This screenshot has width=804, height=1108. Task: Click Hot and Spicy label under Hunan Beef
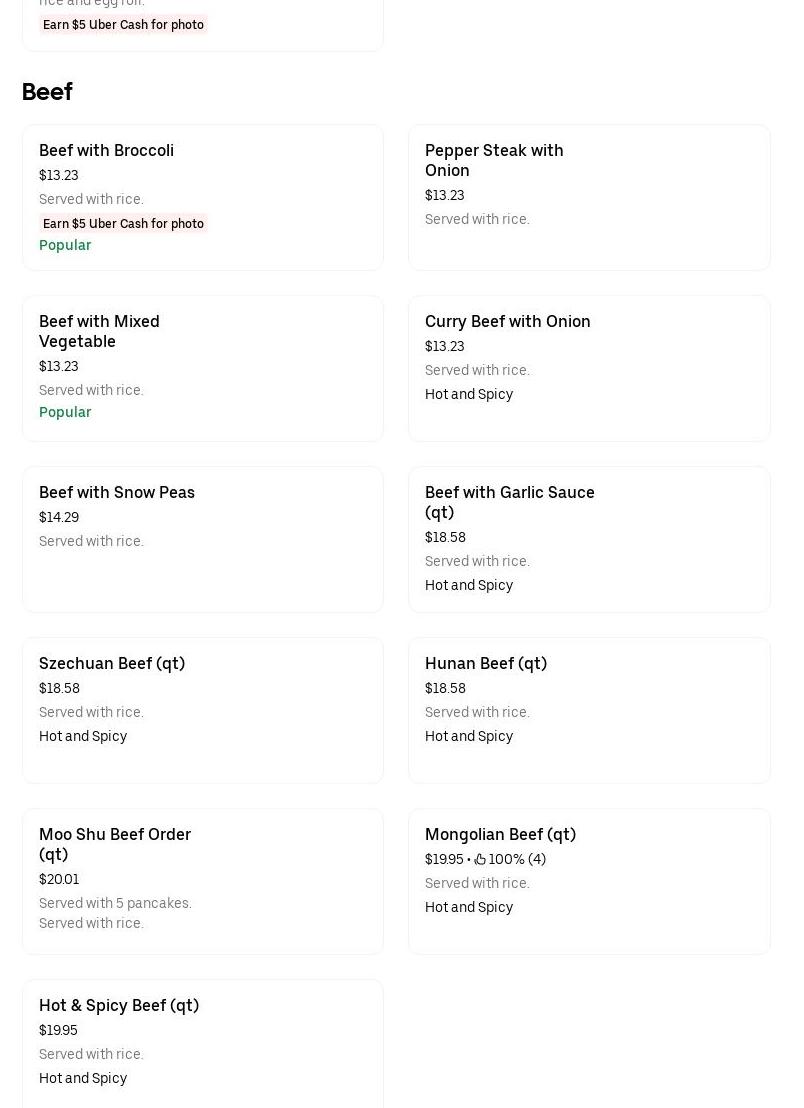click(x=469, y=737)
